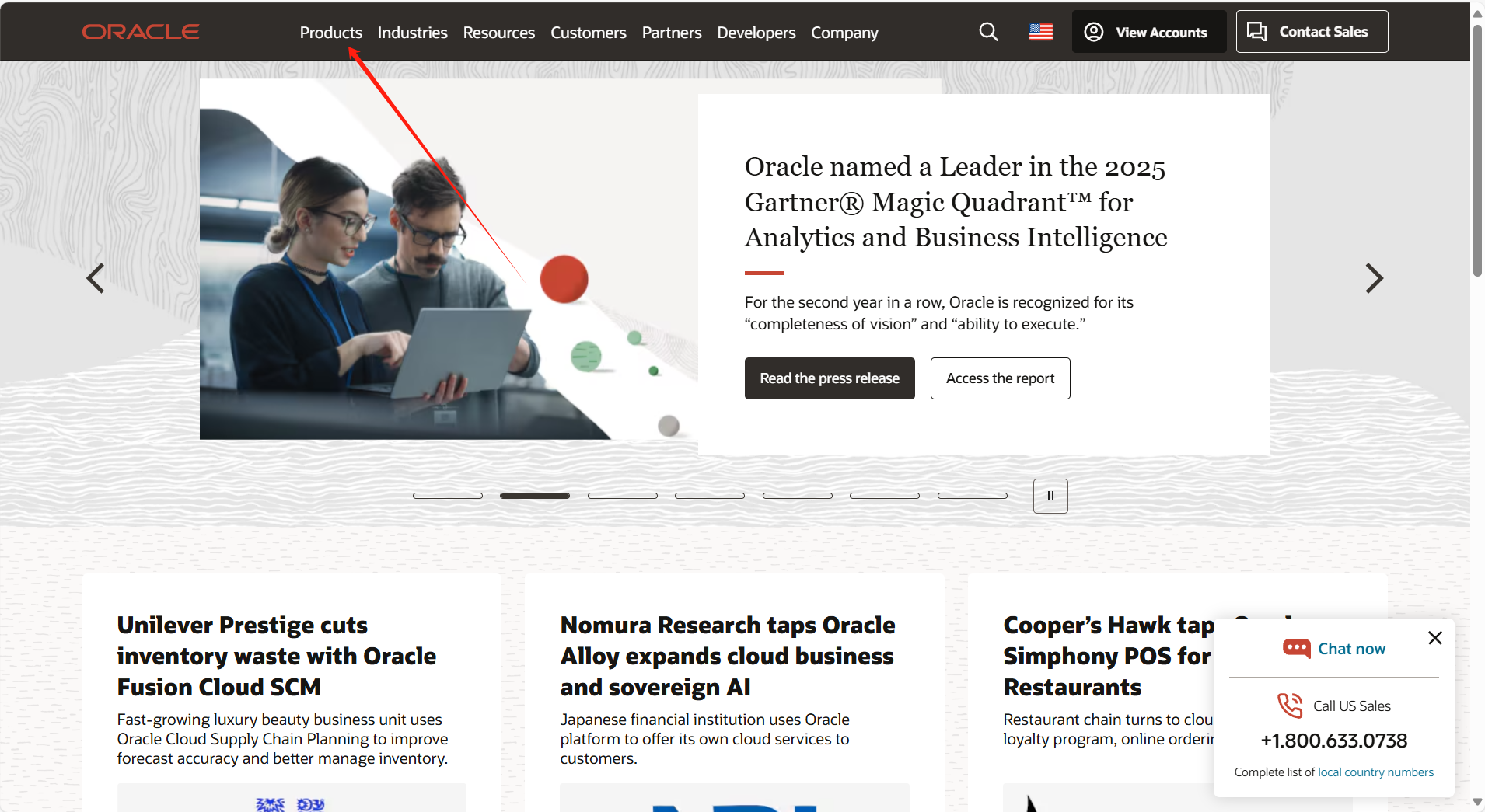Select the active second carousel indicator
1485x812 pixels.
535,496
